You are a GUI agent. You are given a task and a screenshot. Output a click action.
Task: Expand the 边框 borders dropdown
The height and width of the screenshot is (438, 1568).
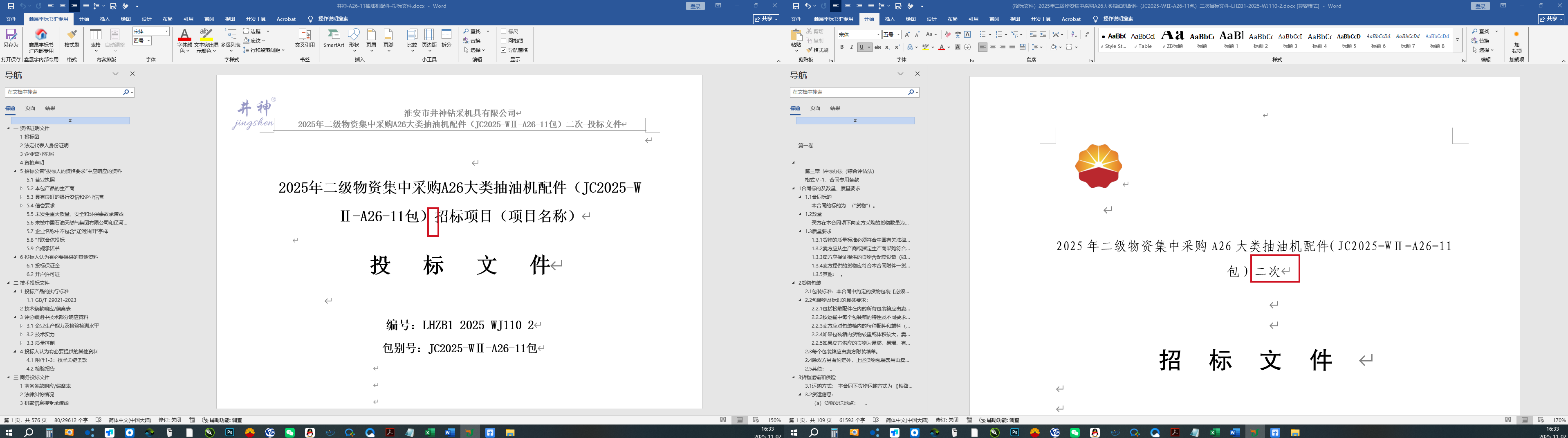[x=268, y=31]
